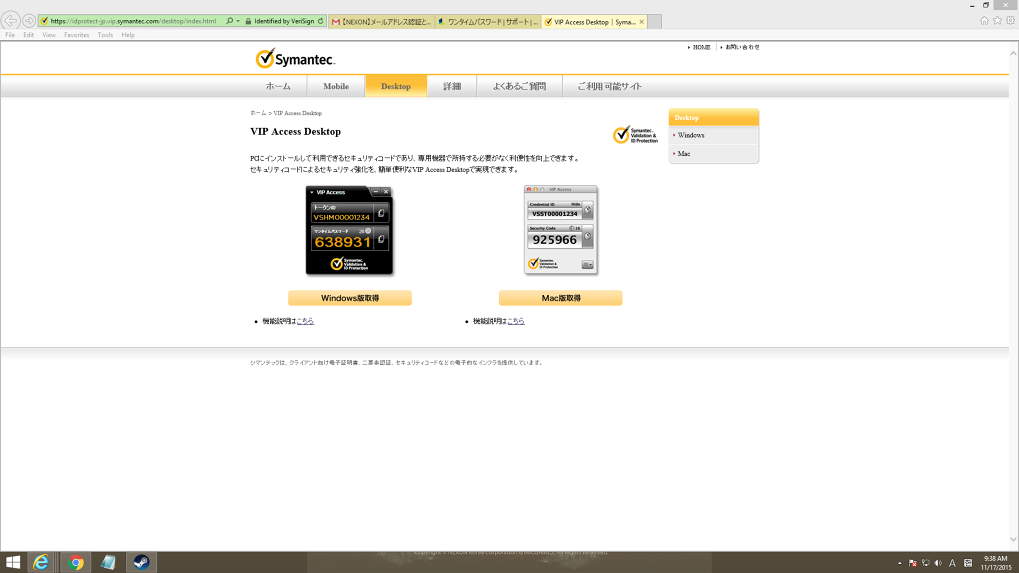Screen dimensions: 1019x573
Task: Click the Windows版取得 download button
Action: coord(349,298)
